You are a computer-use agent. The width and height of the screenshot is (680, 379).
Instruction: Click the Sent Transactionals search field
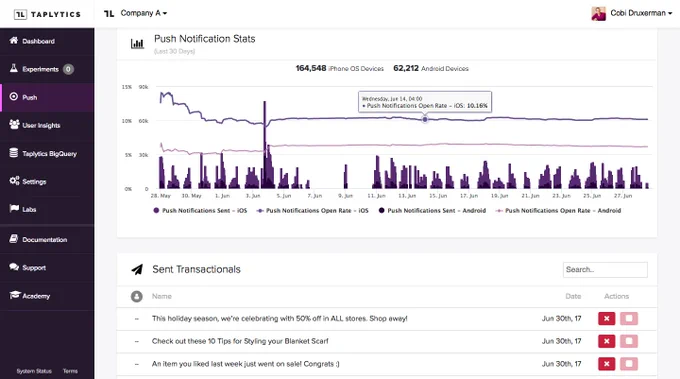(605, 270)
